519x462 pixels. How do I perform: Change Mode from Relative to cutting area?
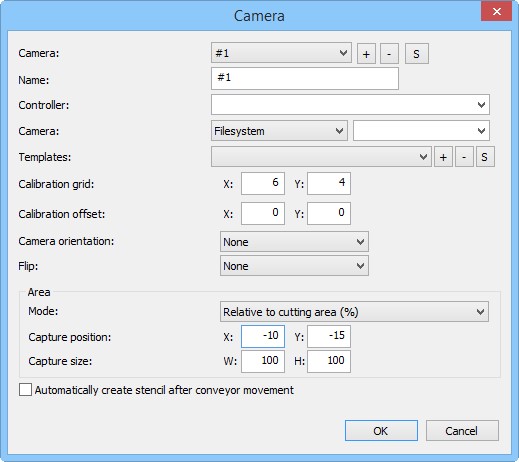(x=354, y=312)
